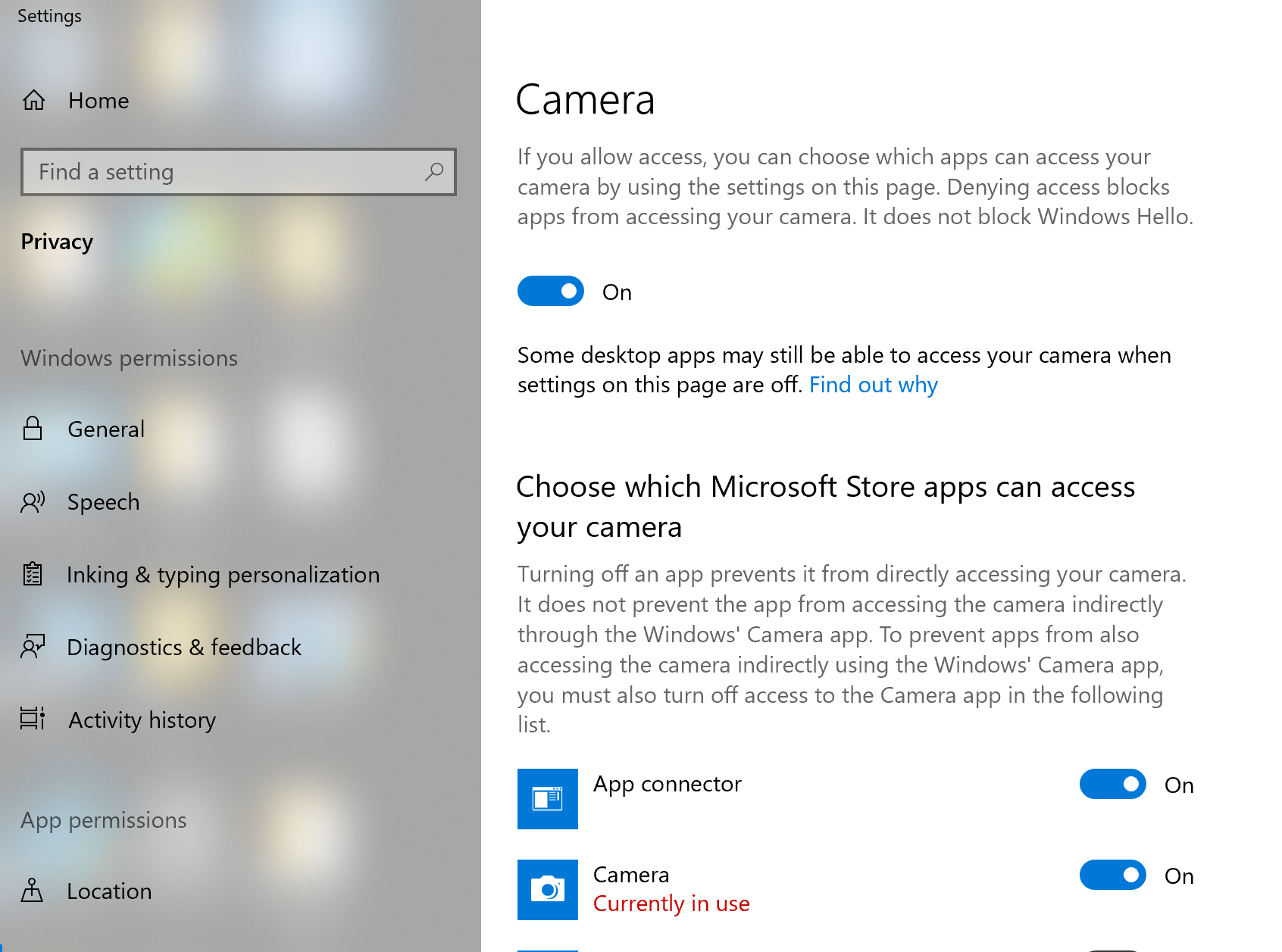
Task: Click the Location pin icon
Action: coord(32,891)
